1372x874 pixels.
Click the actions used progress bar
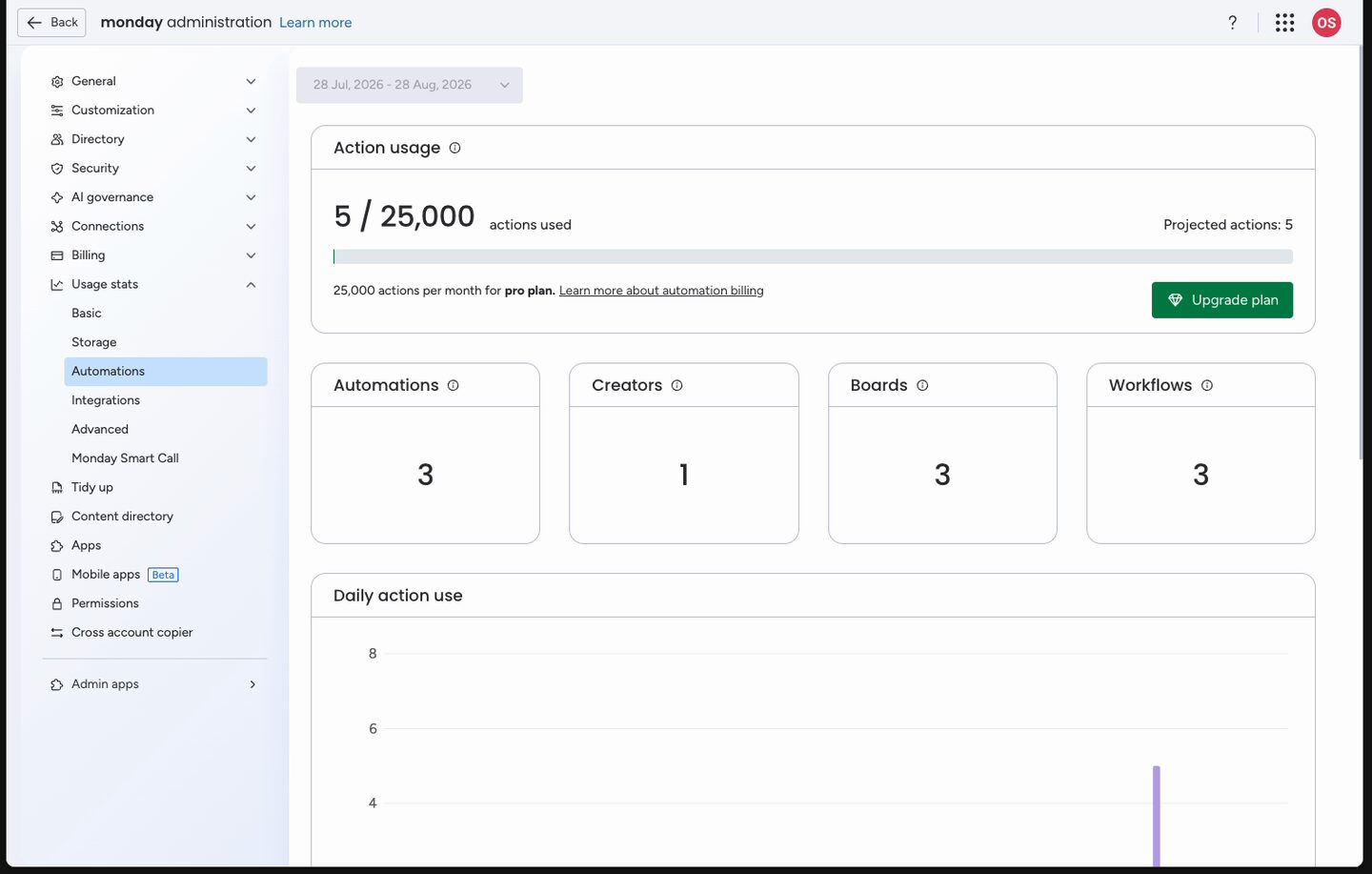[813, 256]
